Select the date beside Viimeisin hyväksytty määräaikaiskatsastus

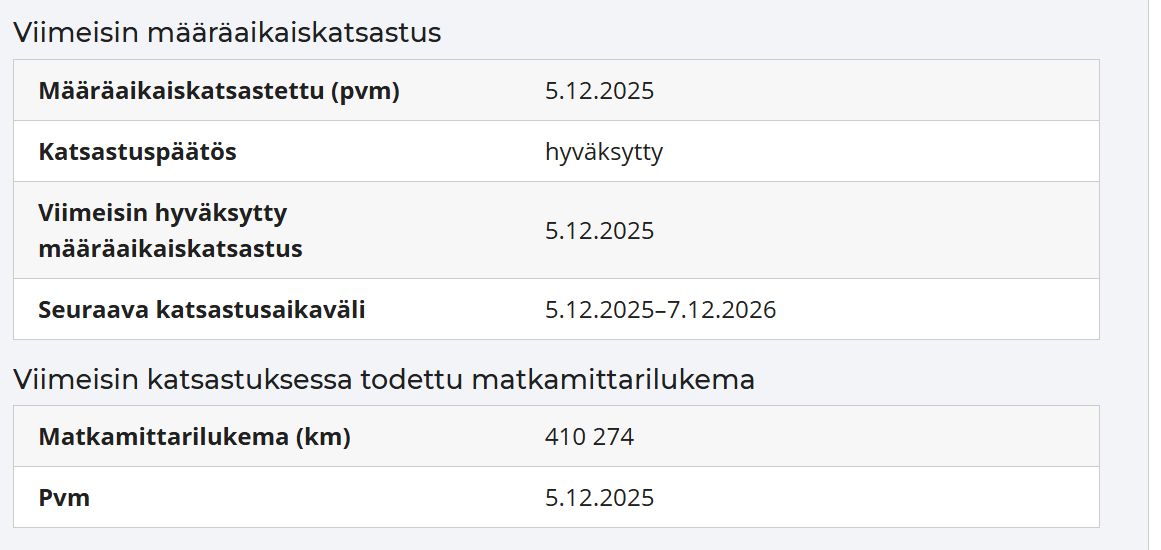click(x=600, y=231)
